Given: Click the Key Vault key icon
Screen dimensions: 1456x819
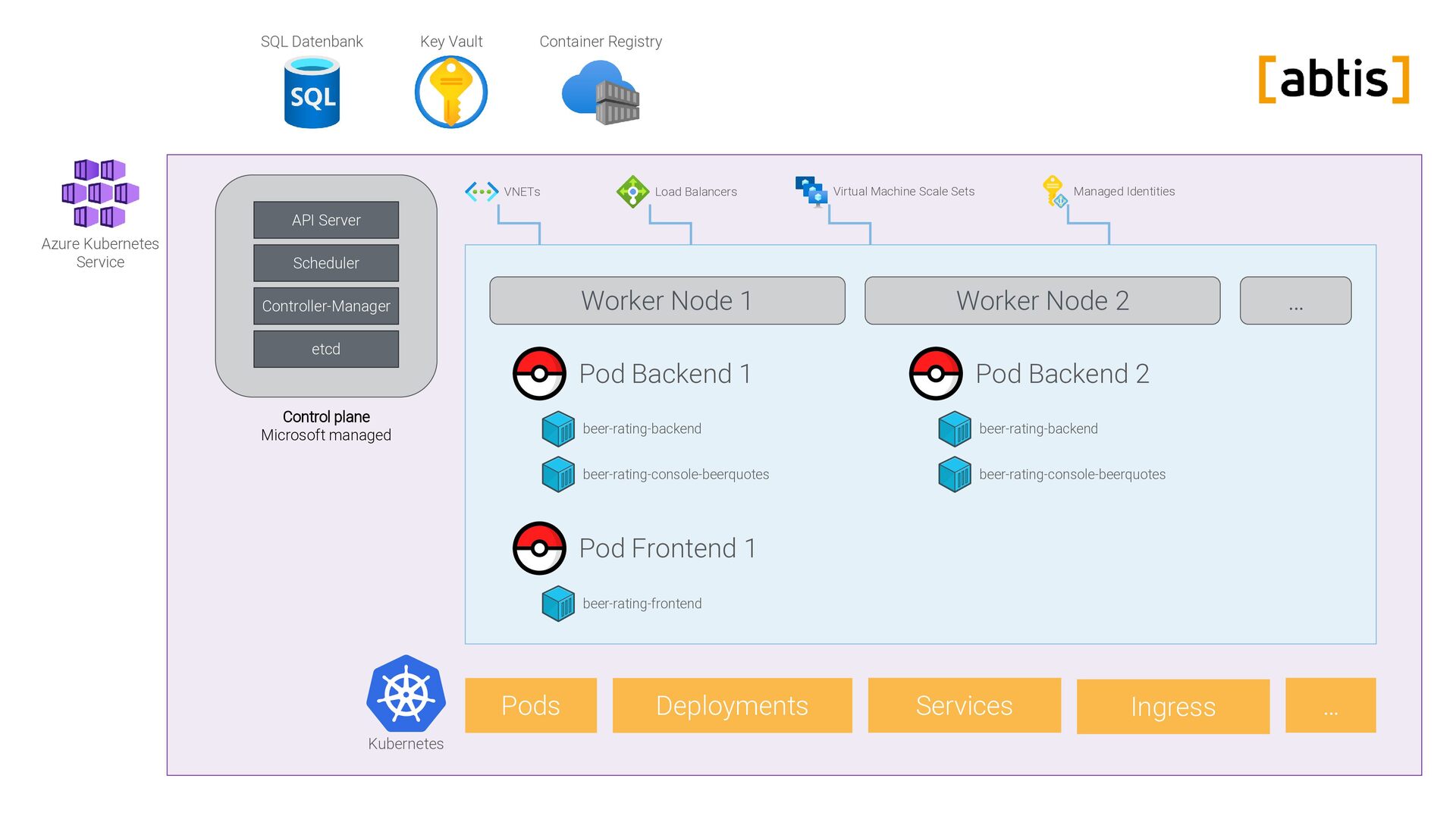Looking at the screenshot, I should [451, 93].
